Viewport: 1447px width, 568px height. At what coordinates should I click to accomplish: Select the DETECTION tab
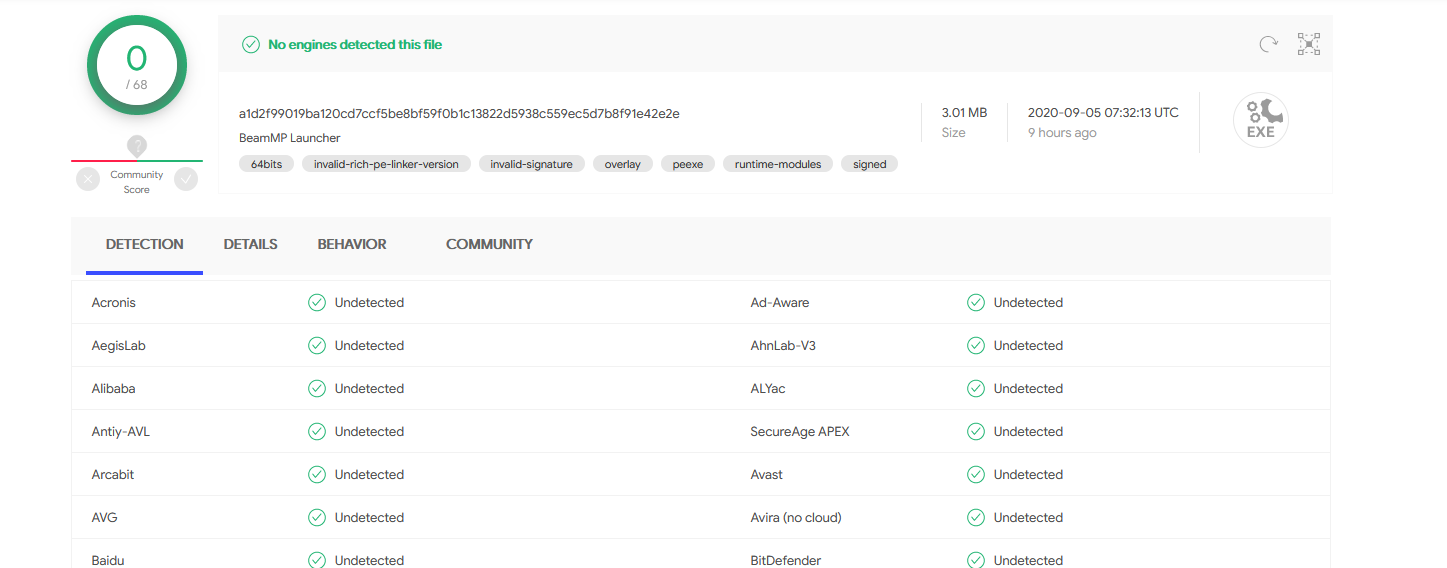(x=145, y=244)
